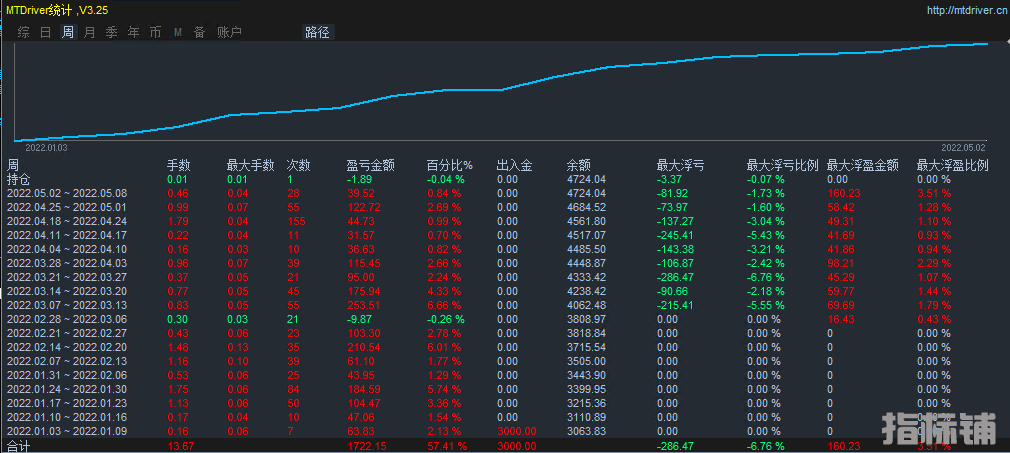This screenshot has height=453, width=1010.
Task: Click the 2022.01.03 start date chart marker
Action: [x=46, y=147]
